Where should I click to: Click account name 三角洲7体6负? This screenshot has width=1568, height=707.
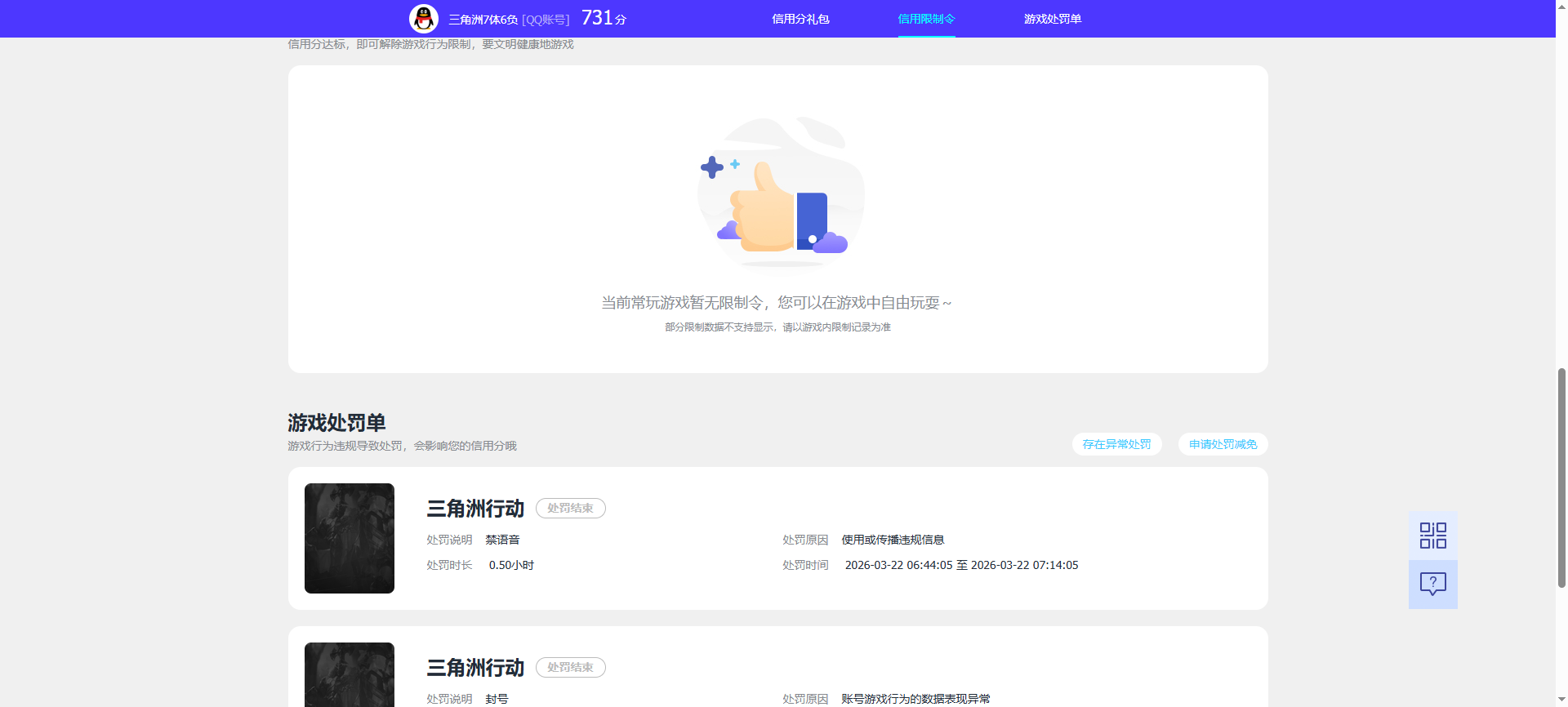483,20
